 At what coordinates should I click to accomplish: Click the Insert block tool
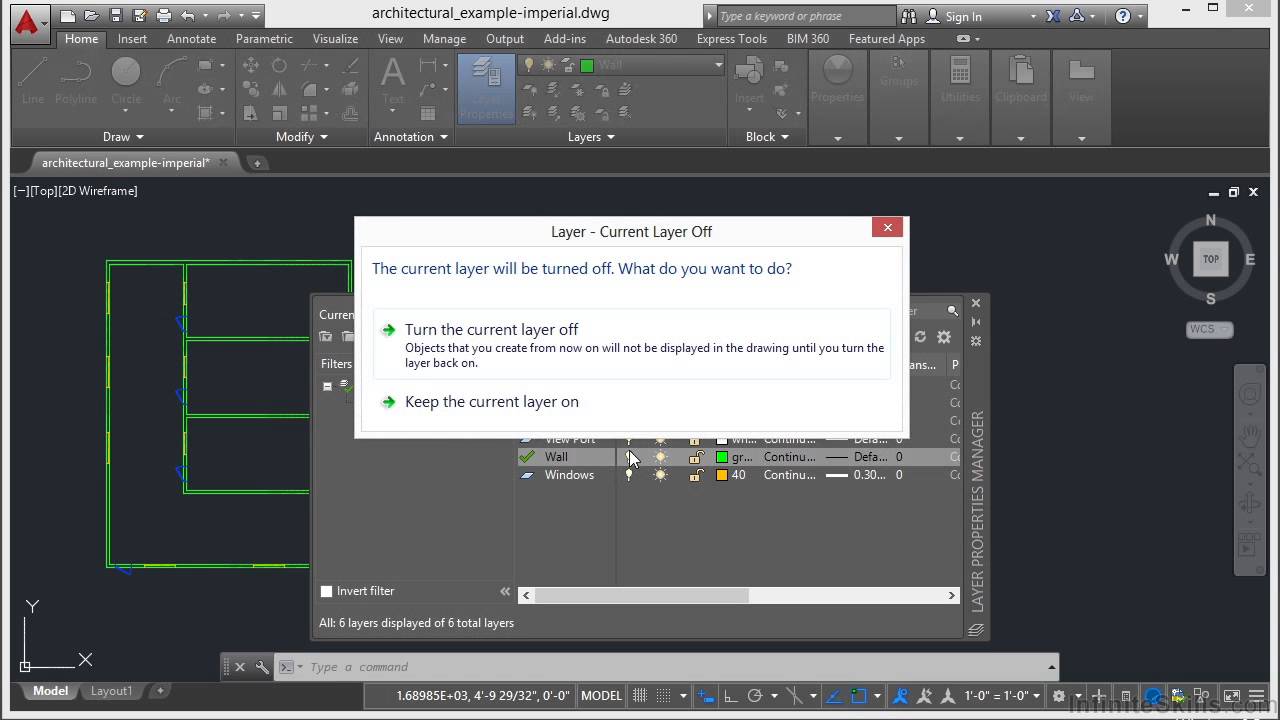coord(749,80)
